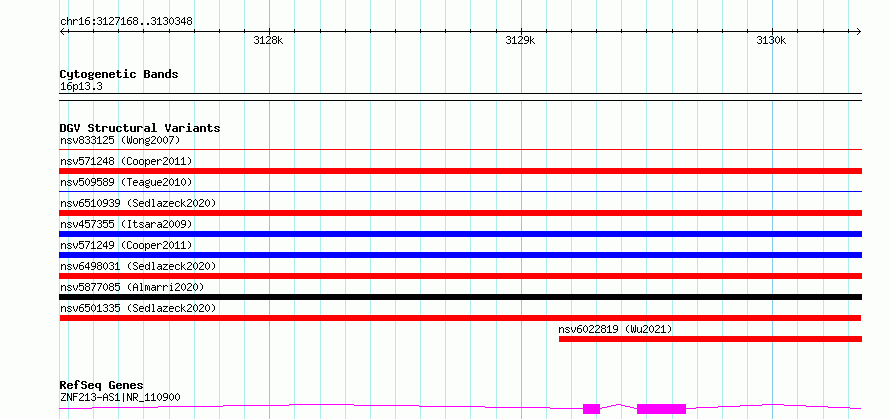This screenshot has width=890, height=419.
Task: Select the red bar under nsv6510939
Action: pyautogui.click(x=460, y=213)
